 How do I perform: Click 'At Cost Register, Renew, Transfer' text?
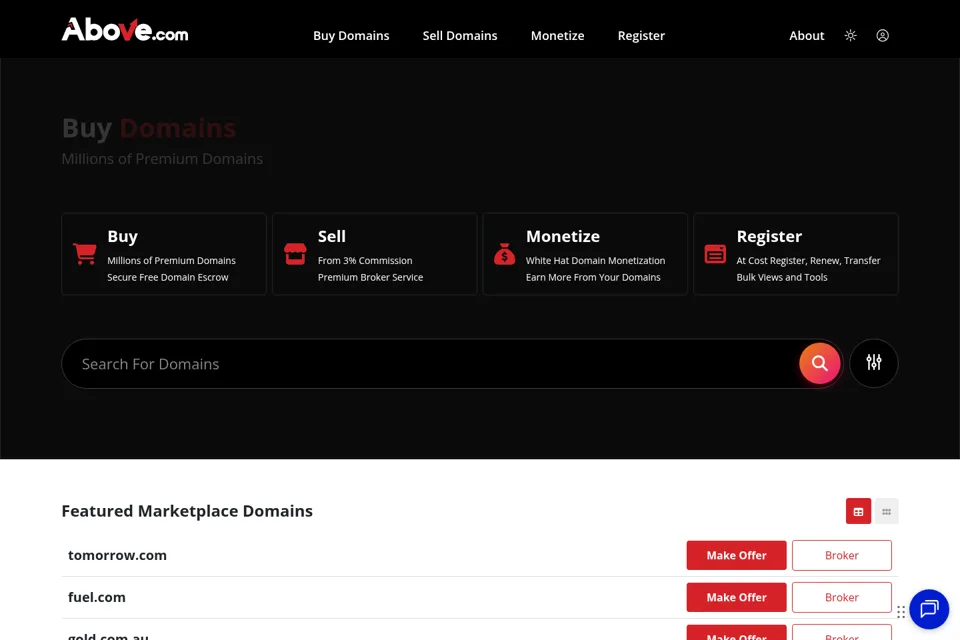[x=808, y=261]
